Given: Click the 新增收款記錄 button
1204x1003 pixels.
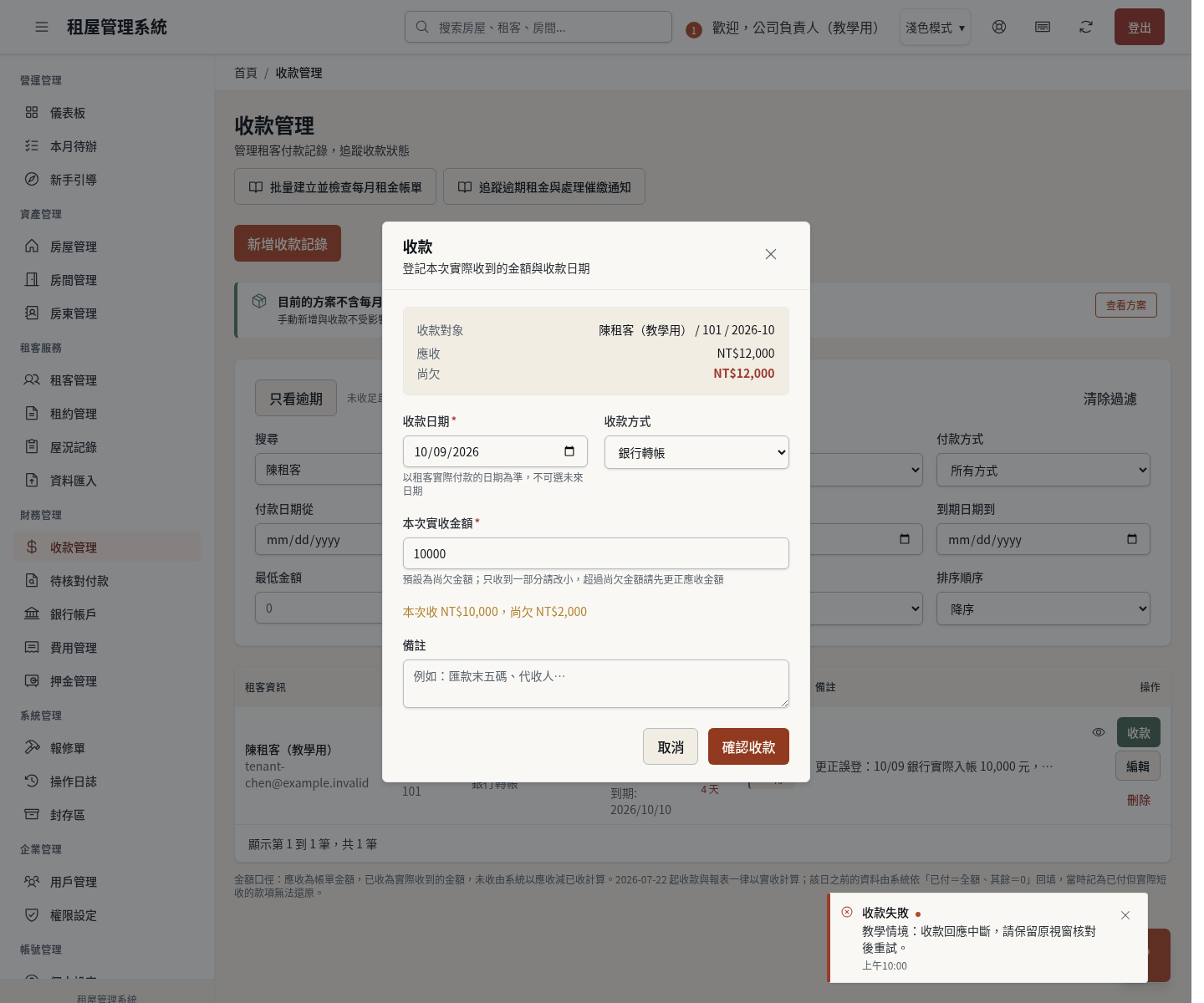Looking at the screenshot, I should 288,243.
